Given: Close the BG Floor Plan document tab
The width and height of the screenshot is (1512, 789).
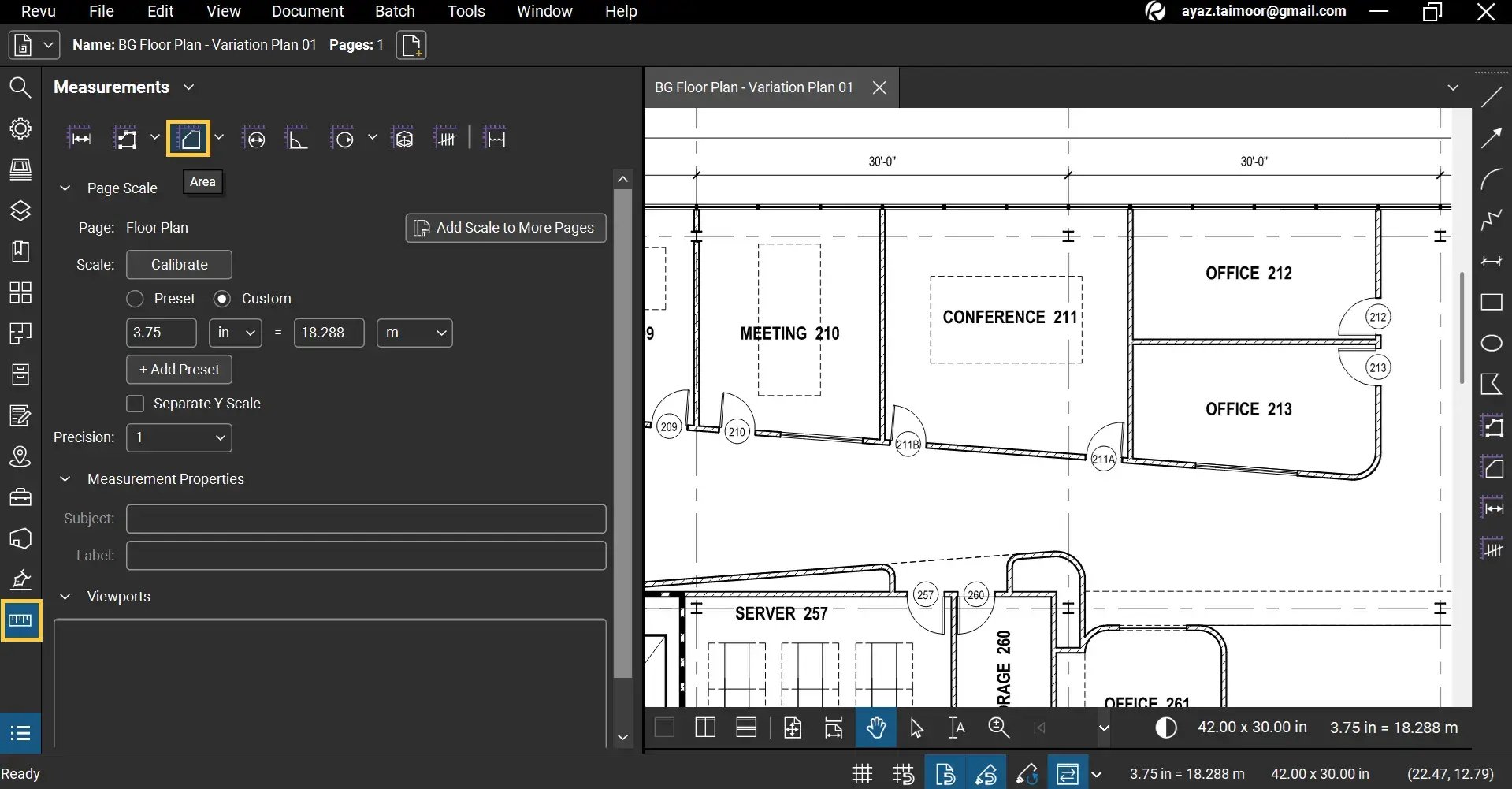Looking at the screenshot, I should coord(879,87).
